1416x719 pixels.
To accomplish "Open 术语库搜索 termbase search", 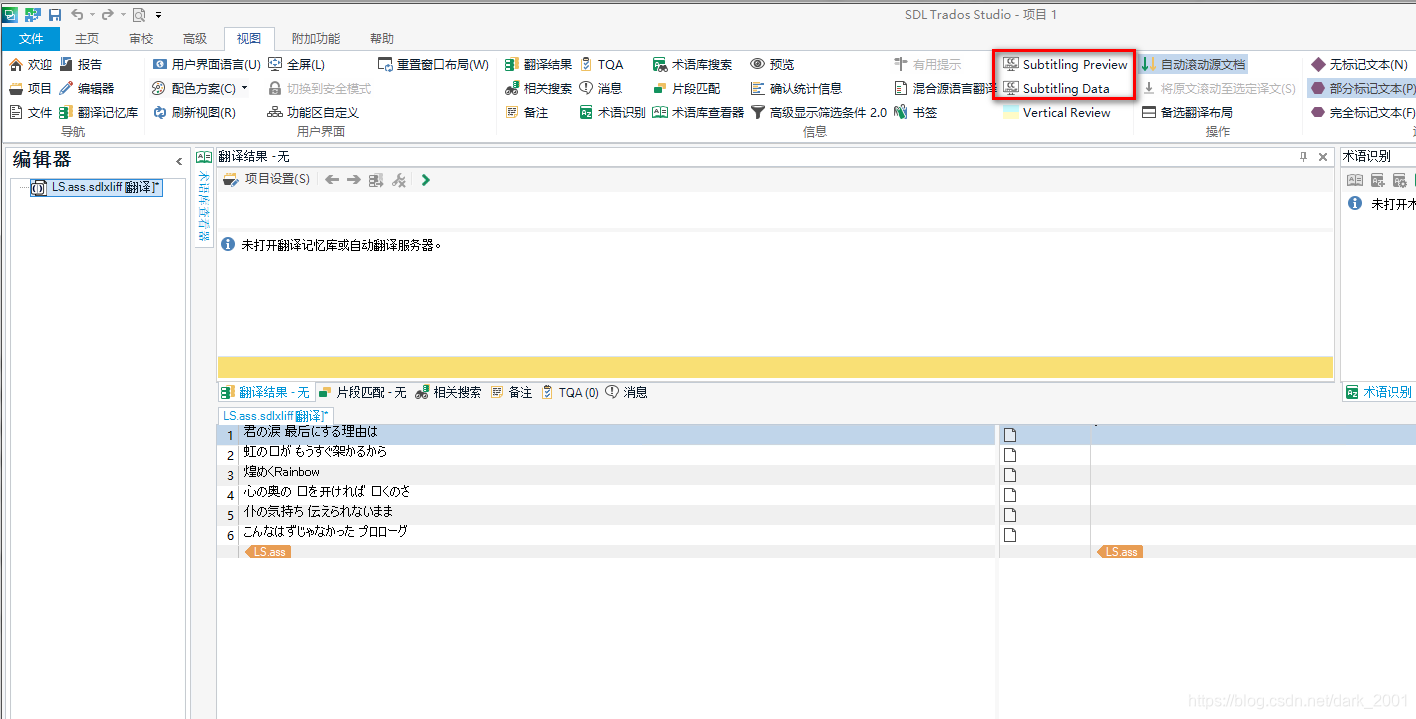I will click(692, 64).
